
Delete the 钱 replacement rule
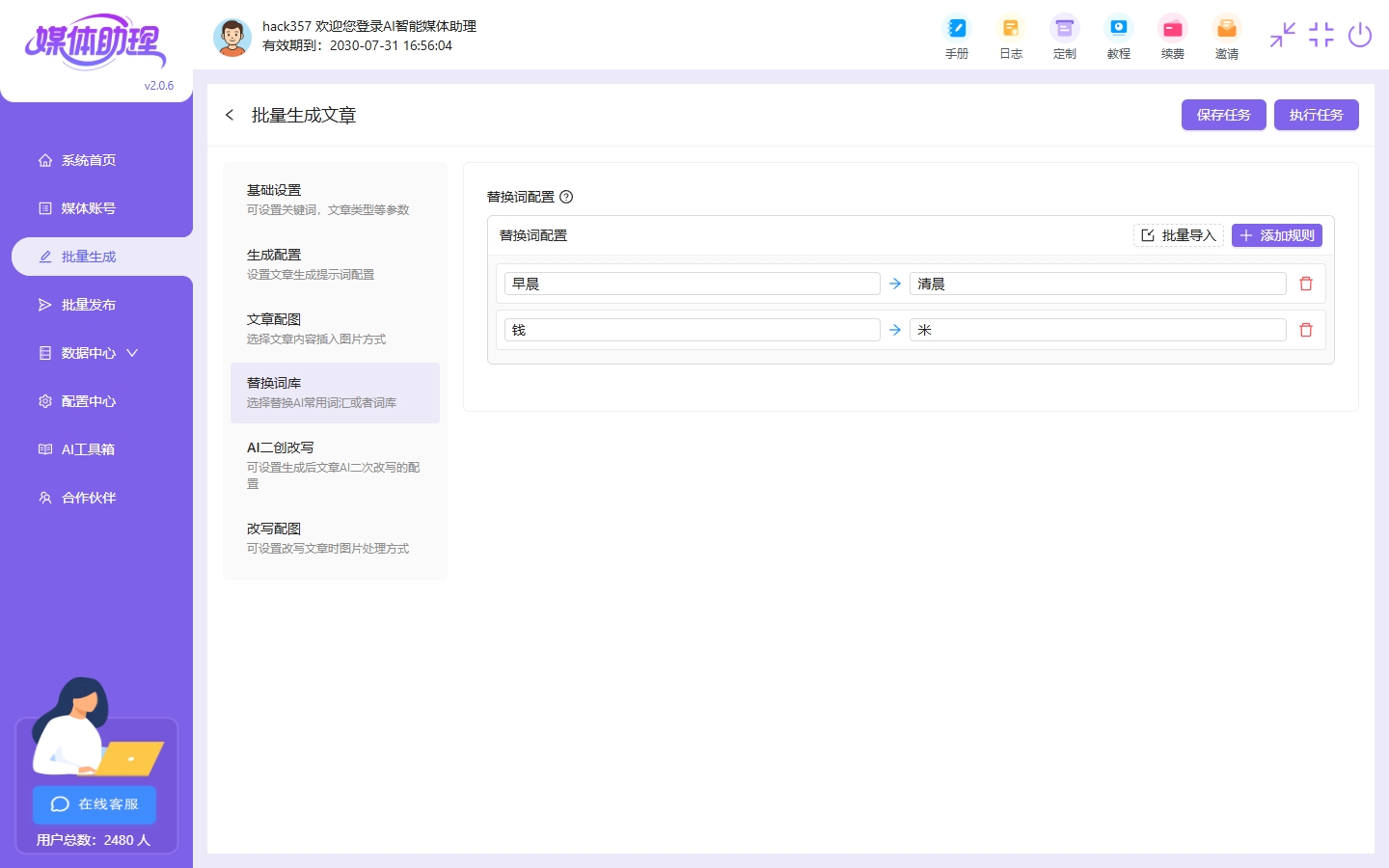[x=1305, y=330]
